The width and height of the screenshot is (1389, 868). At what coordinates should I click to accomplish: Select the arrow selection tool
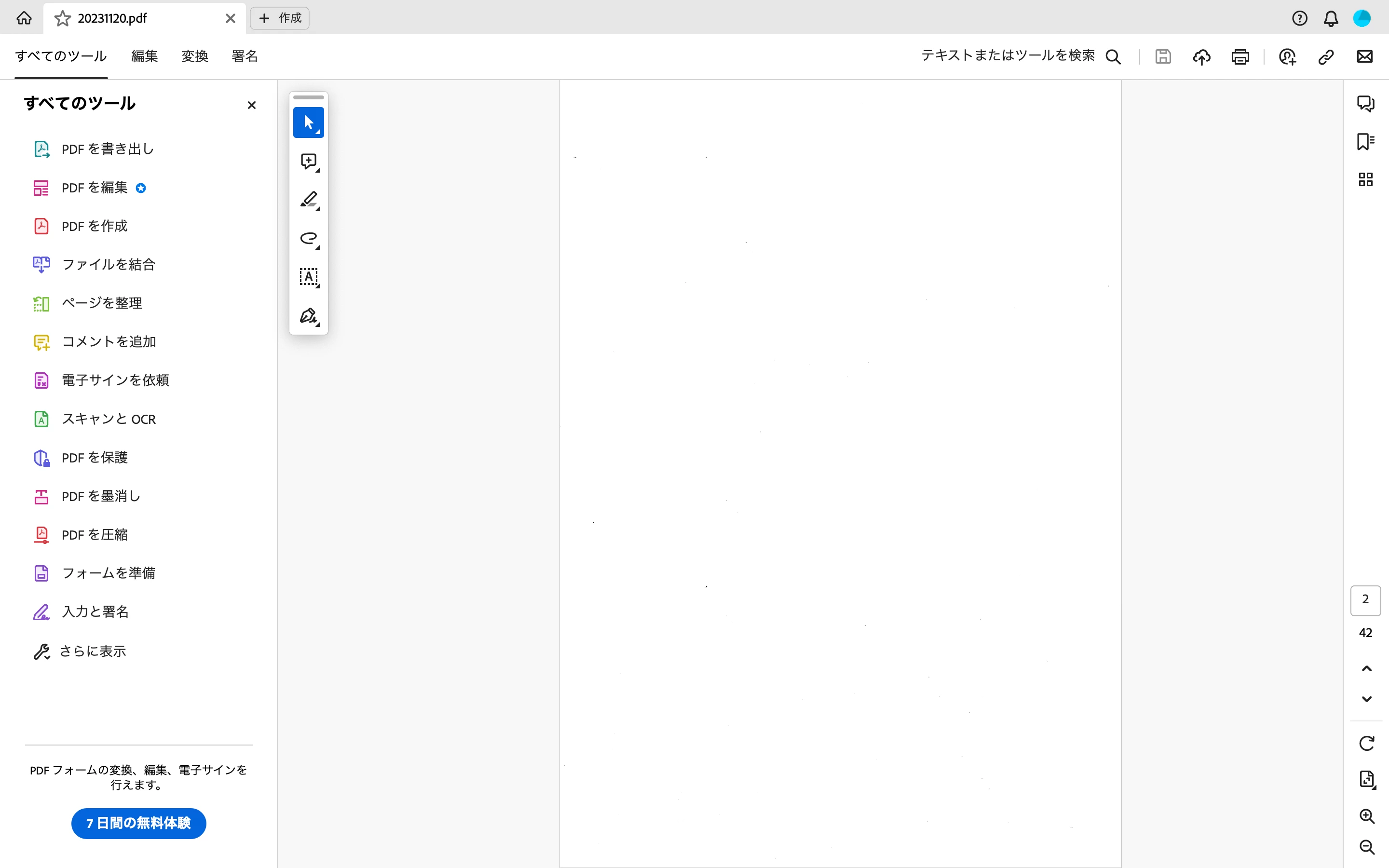coord(308,122)
